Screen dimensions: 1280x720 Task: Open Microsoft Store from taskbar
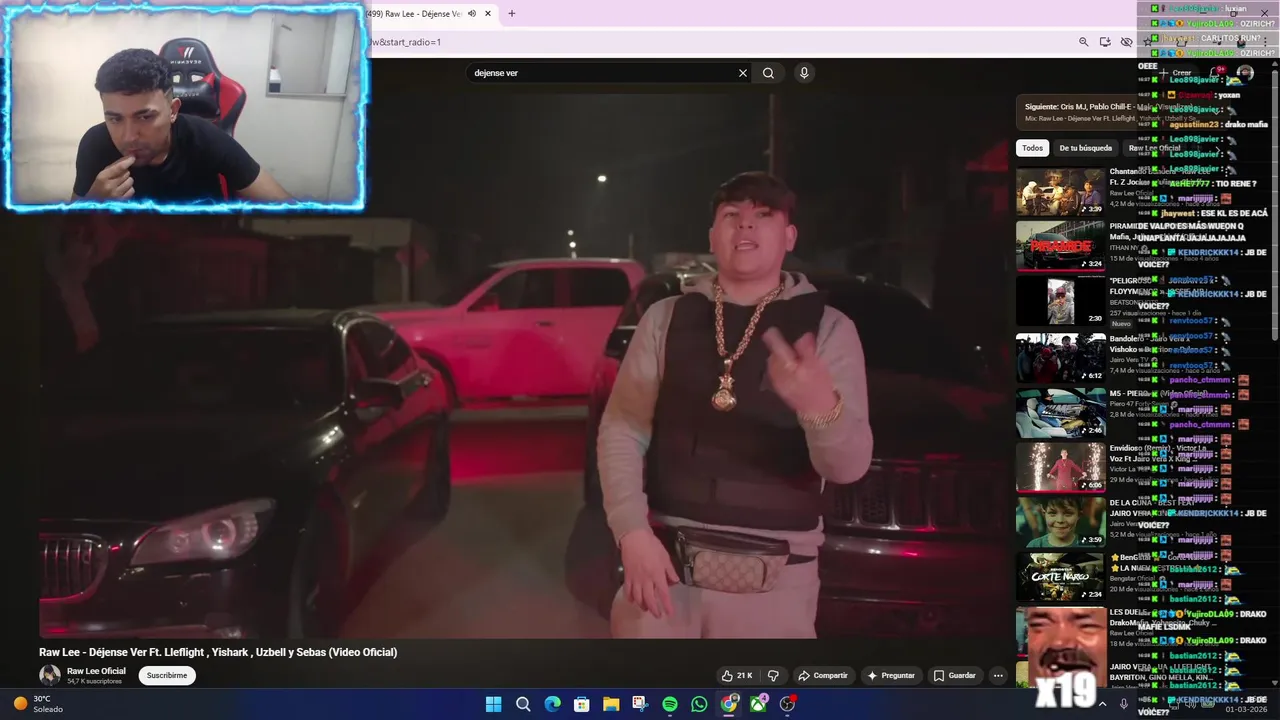click(581, 704)
